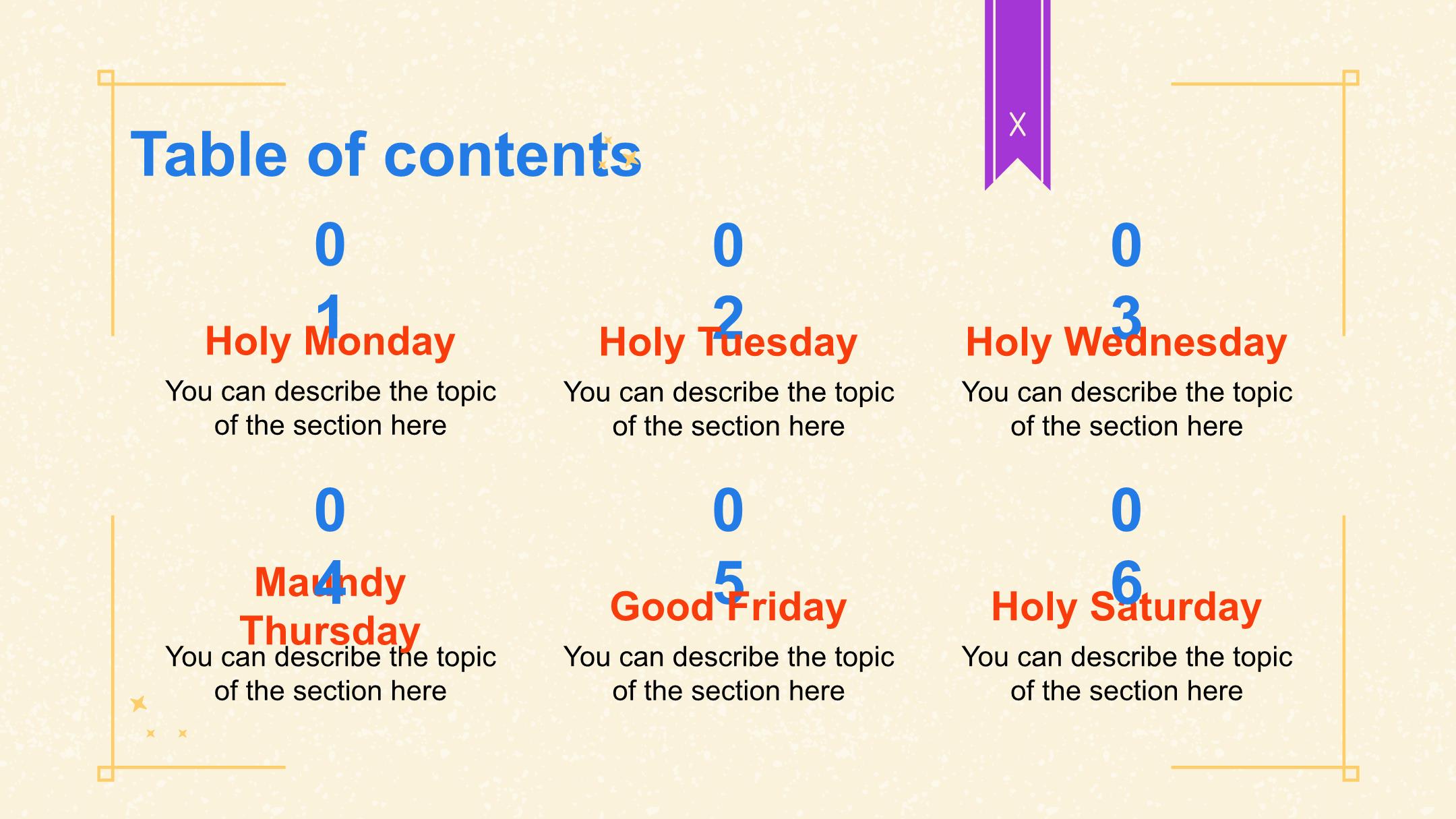Image resolution: width=1456 pixels, height=819 pixels.
Task: Select the description text under Holy Monday
Action: pyautogui.click(x=330, y=408)
